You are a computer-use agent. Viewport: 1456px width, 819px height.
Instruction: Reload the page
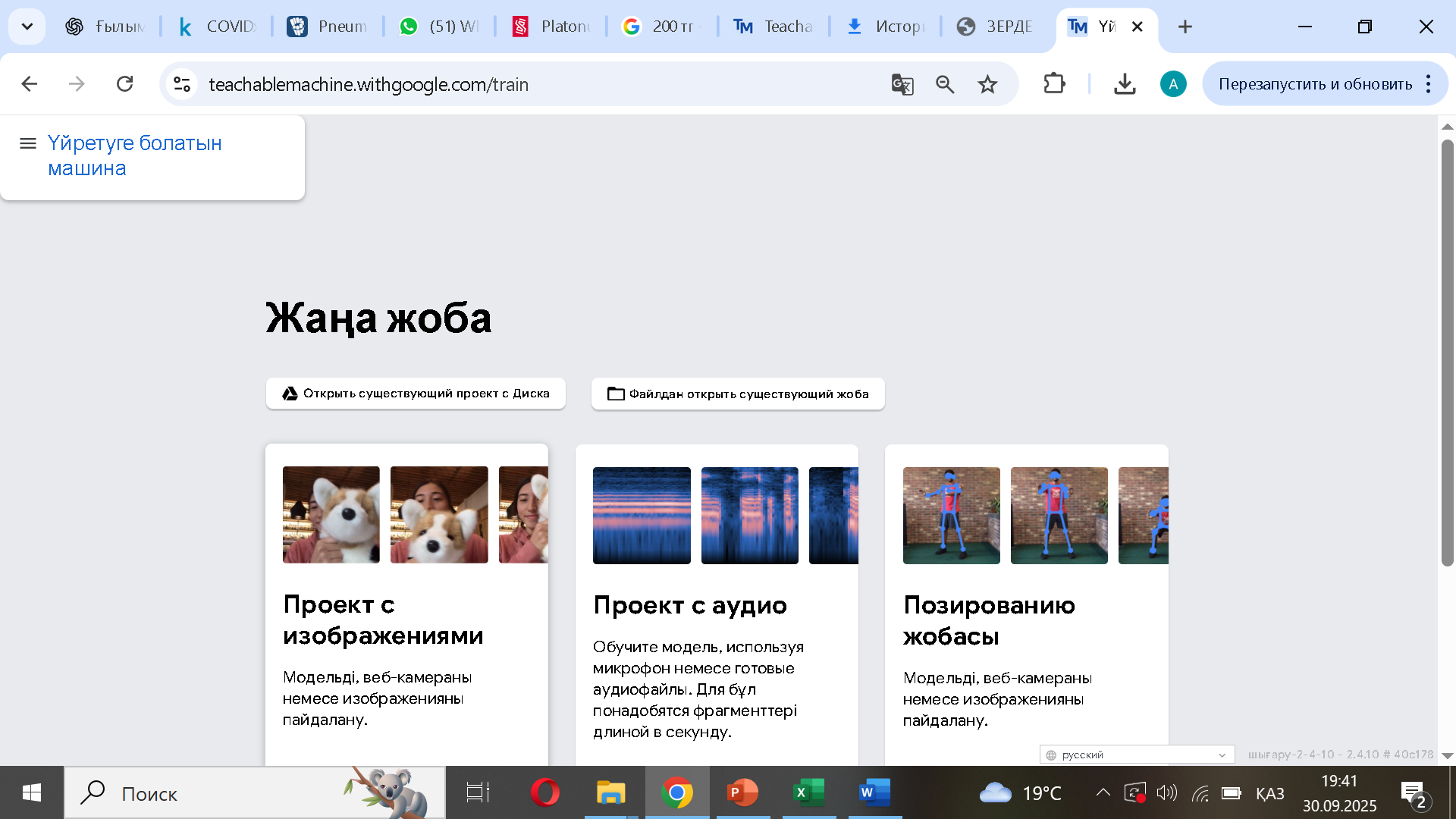(x=125, y=84)
